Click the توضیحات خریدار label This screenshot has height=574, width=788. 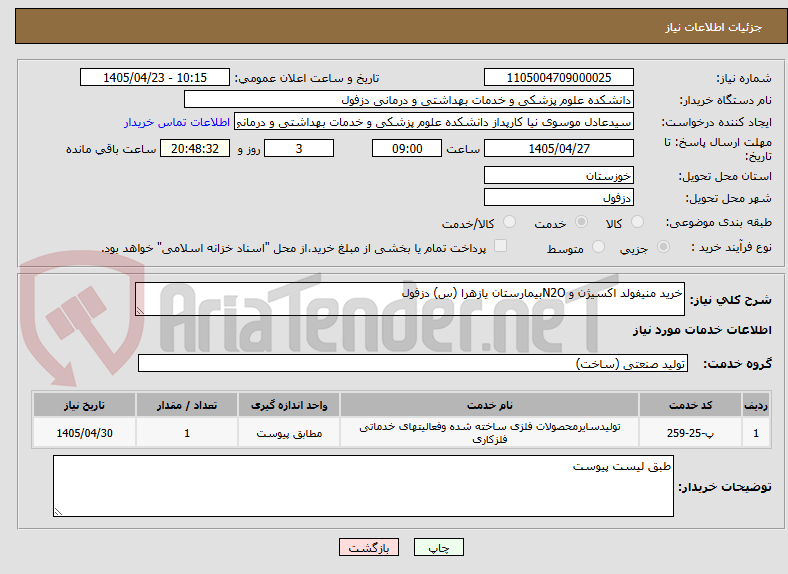725,487
